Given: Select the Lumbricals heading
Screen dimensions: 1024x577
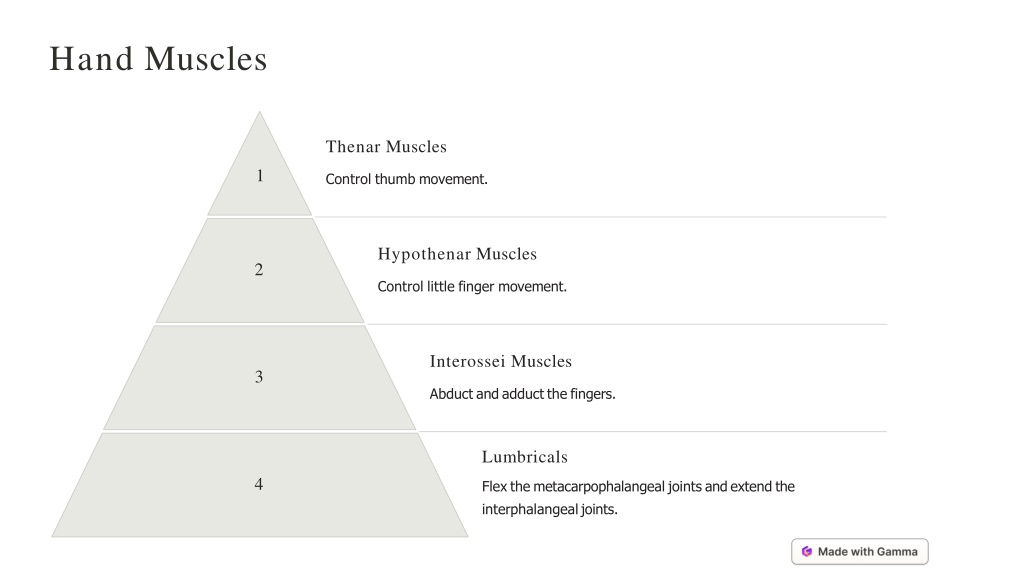Looking at the screenshot, I should pyautogui.click(x=524, y=457).
